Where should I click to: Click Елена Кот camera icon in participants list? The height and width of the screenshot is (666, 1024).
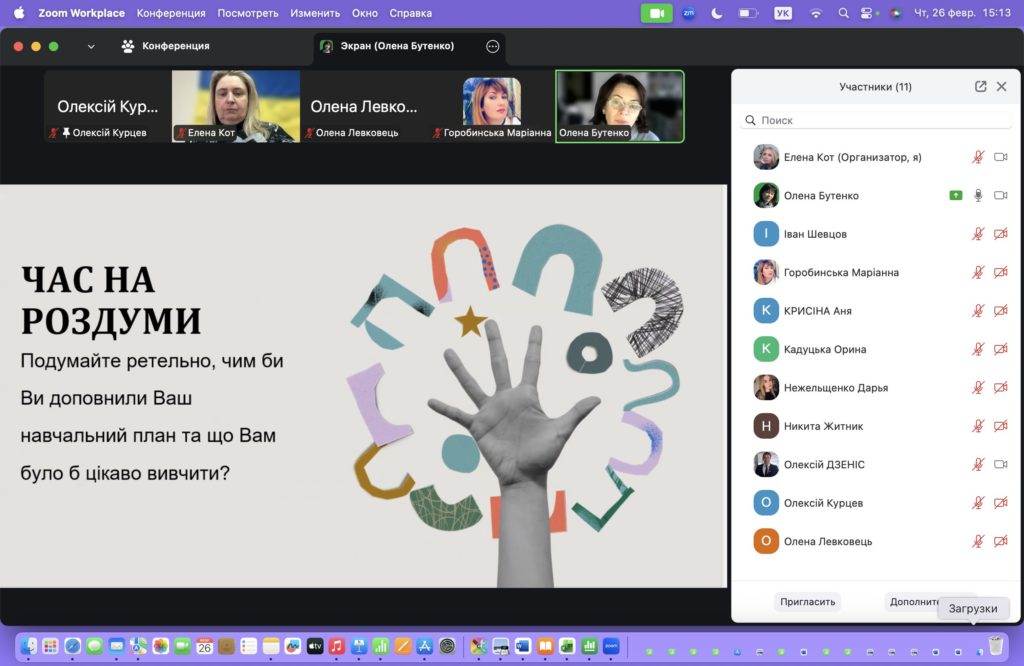pyautogui.click(x=1000, y=157)
